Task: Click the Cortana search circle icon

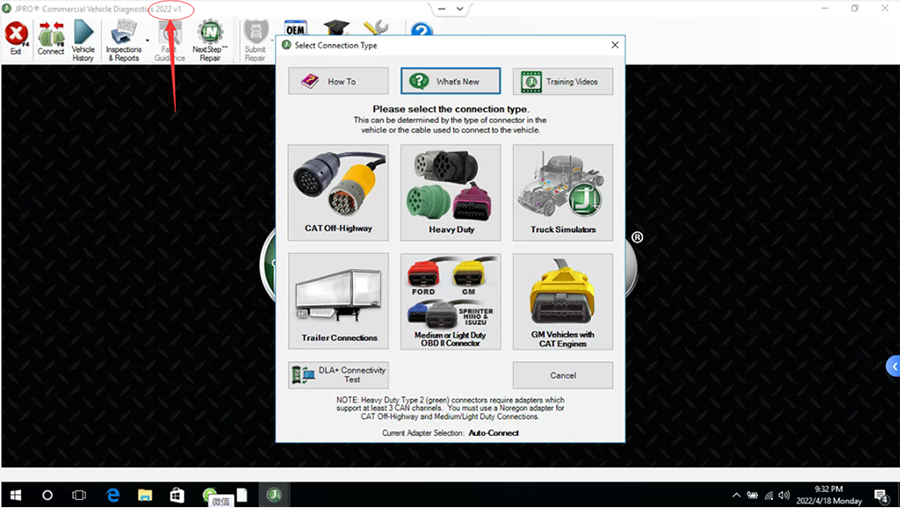Action: click(x=48, y=495)
